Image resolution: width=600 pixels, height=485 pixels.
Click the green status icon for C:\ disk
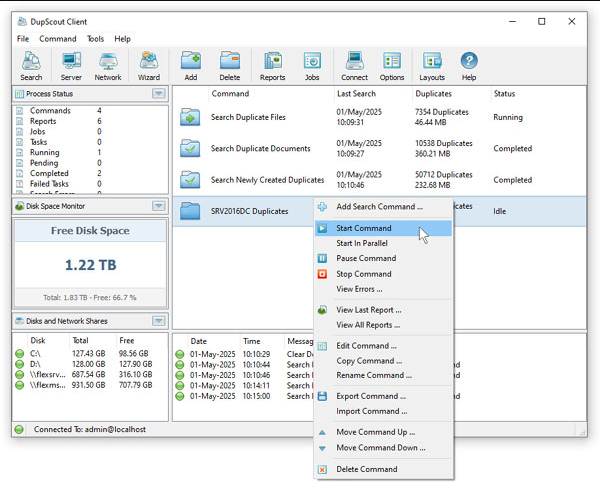(20, 354)
